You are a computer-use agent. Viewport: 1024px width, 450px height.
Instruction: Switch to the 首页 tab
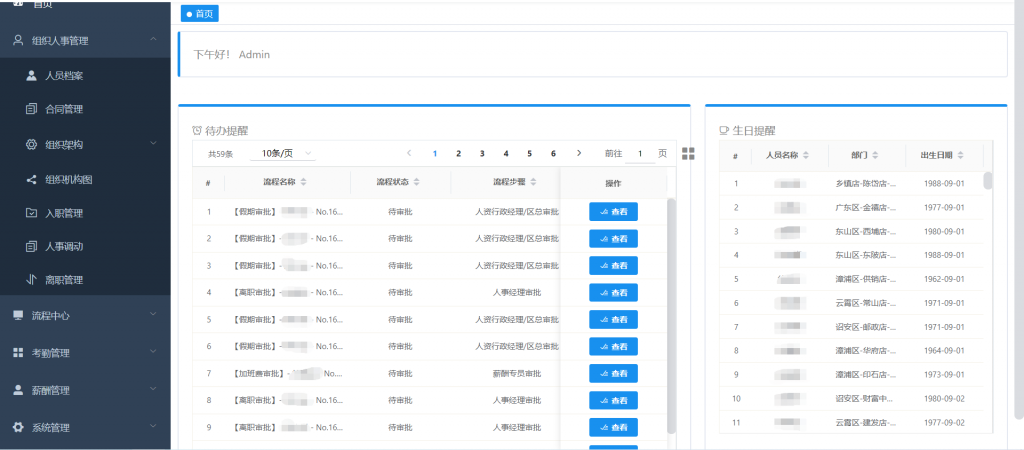pyautogui.click(x=199, y=14)
